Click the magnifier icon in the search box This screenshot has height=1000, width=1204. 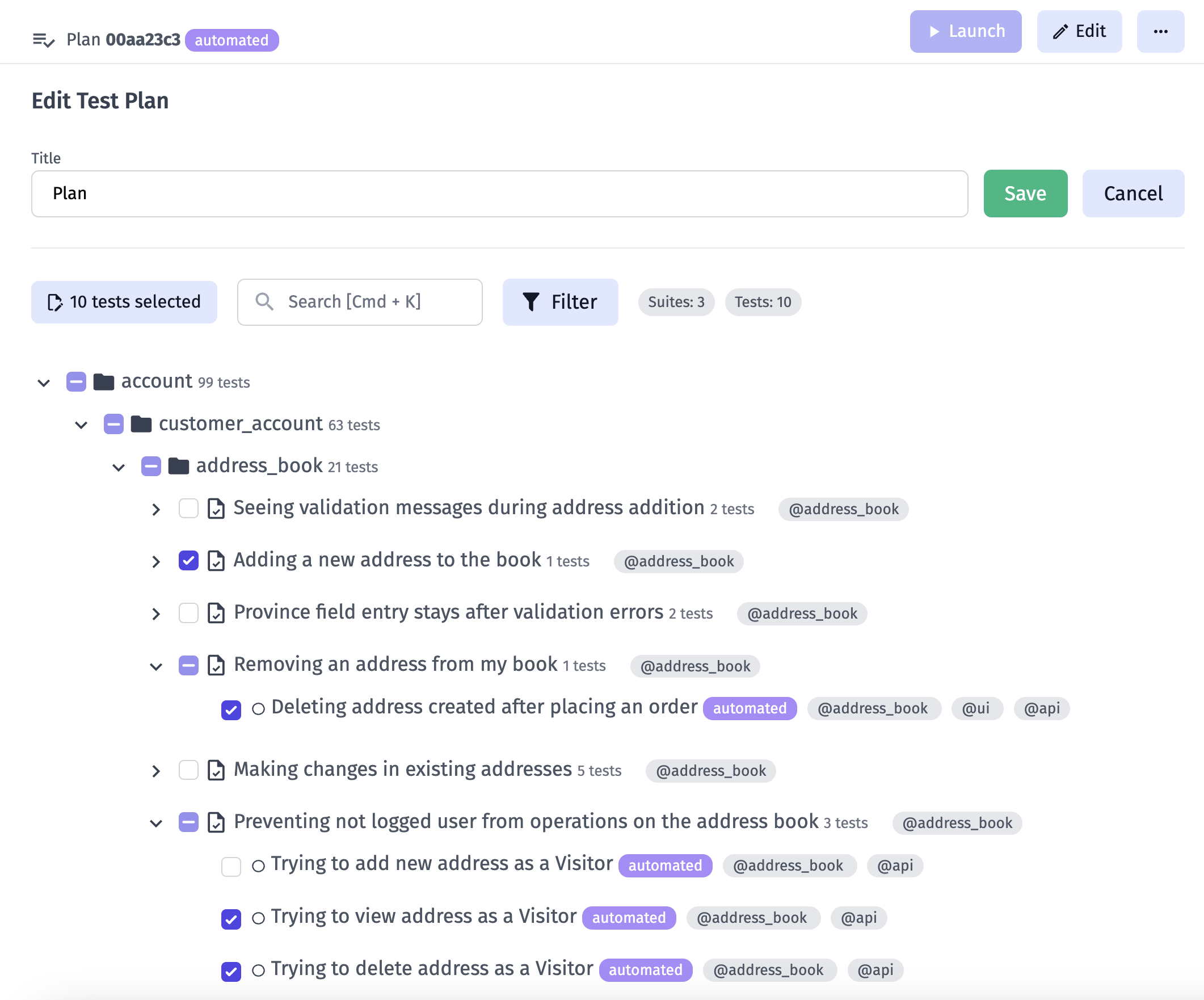[264, 301]
